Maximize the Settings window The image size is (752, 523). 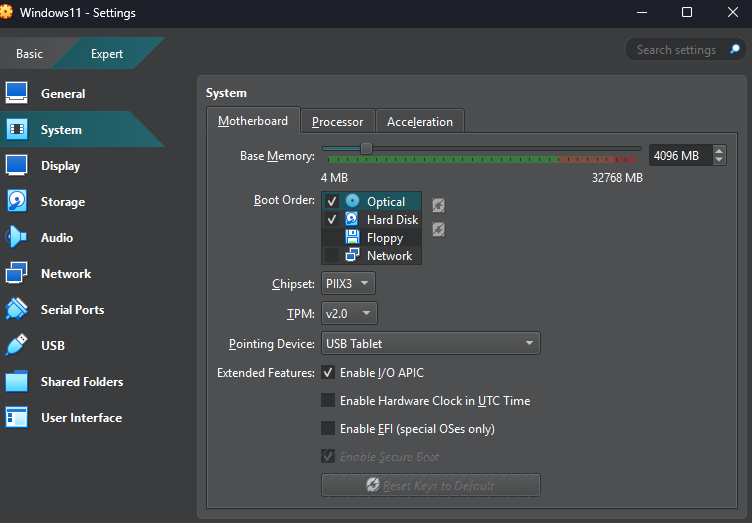687,12
